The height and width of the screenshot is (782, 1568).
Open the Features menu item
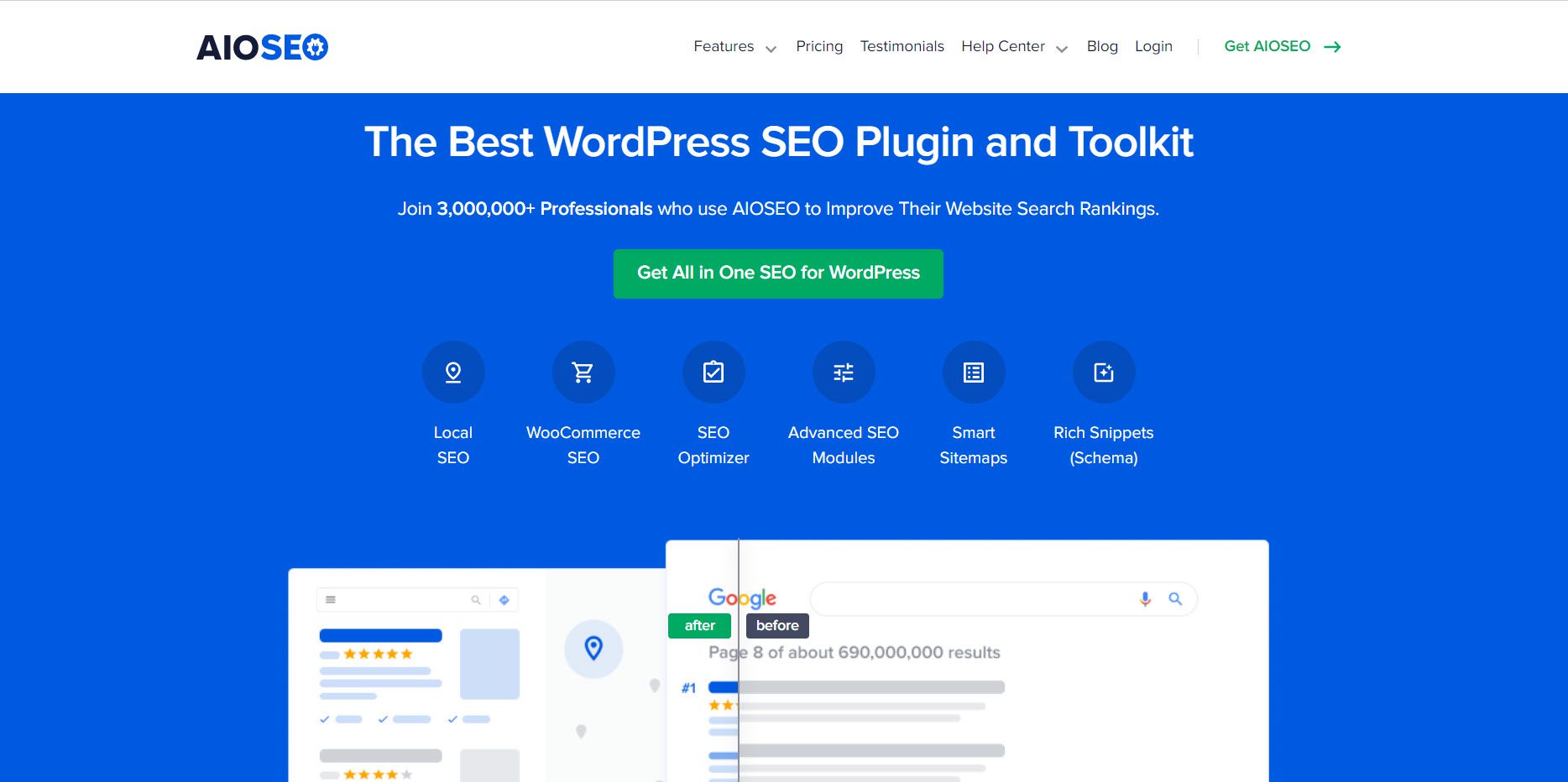[724, 46]
